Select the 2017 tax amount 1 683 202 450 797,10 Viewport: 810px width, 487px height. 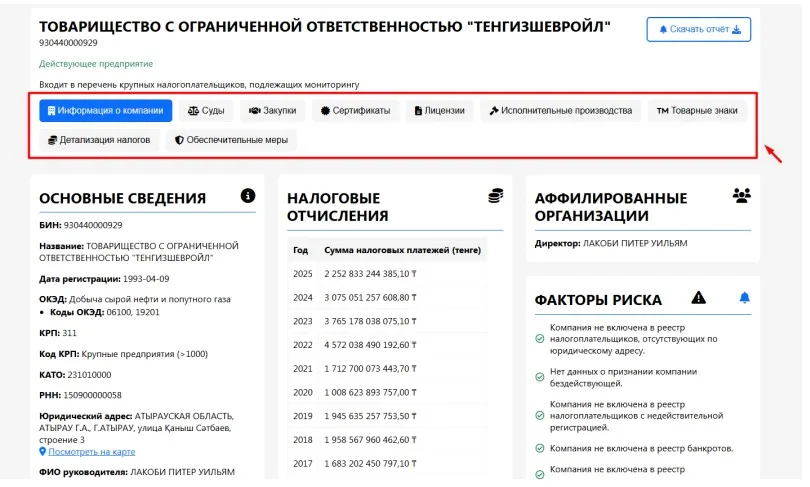pos(370,464)
